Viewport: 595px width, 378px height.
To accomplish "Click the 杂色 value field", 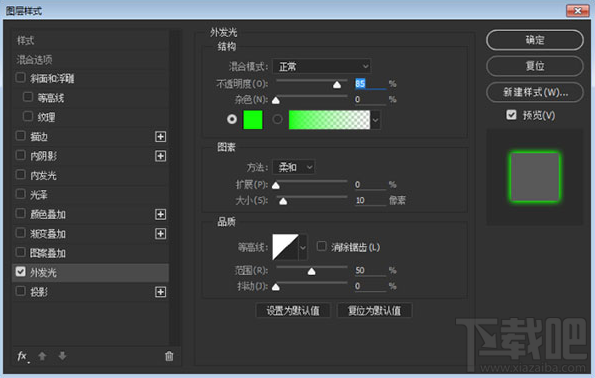I will click(370, 99).
